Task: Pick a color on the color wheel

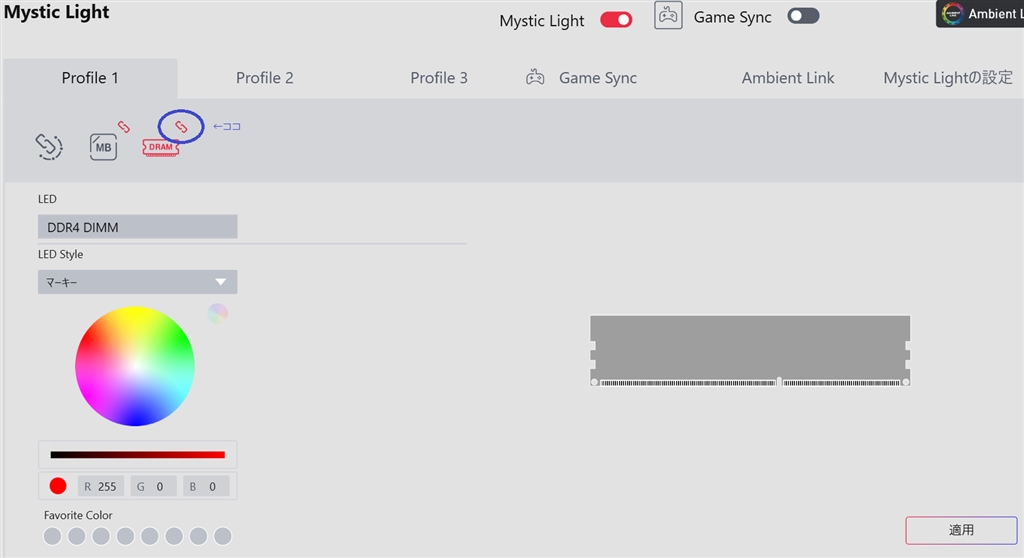Action: point(135,367)
